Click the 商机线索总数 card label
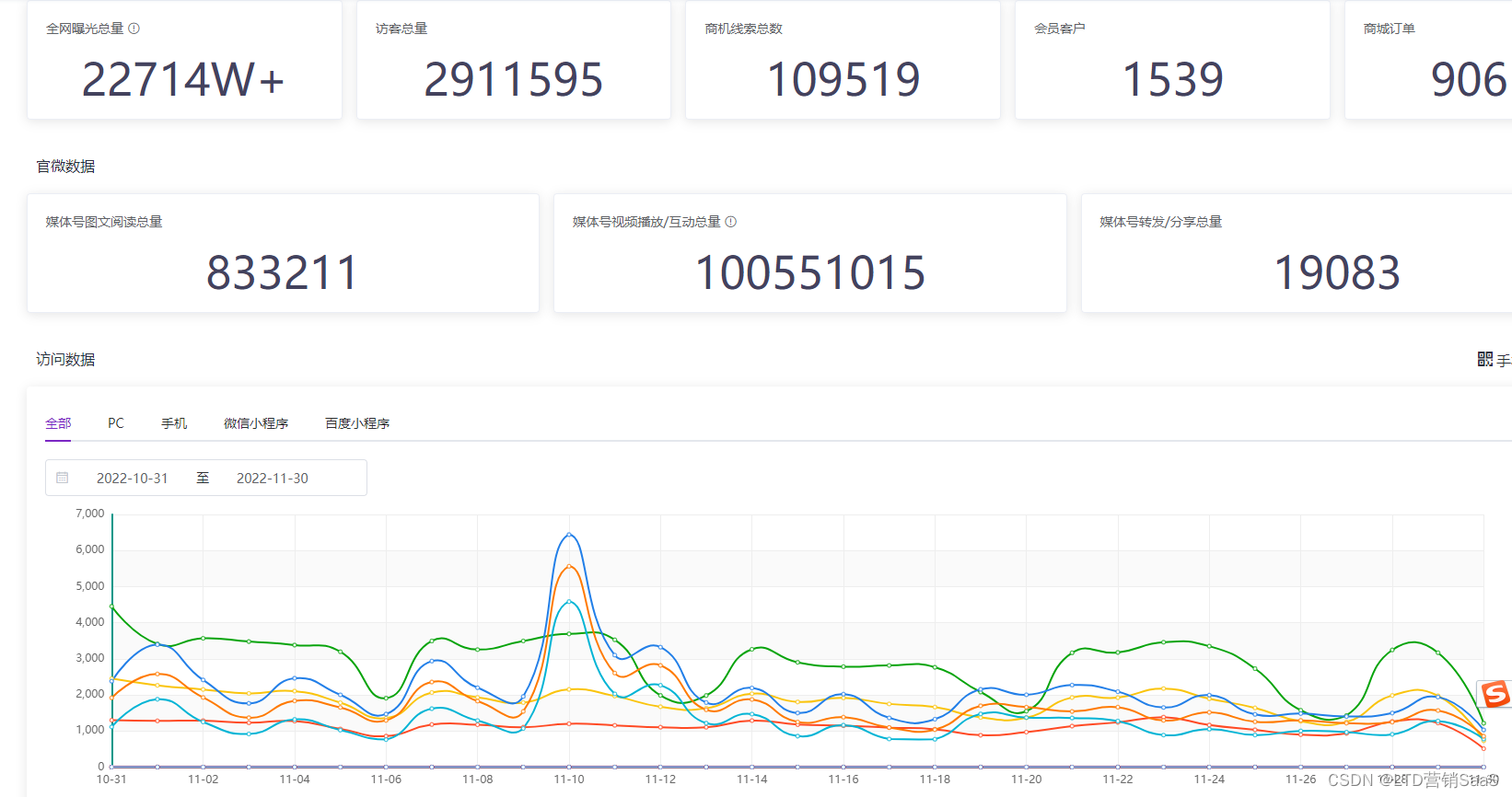The height and width of the screenshot is (797, 1512). click(744, 29)
